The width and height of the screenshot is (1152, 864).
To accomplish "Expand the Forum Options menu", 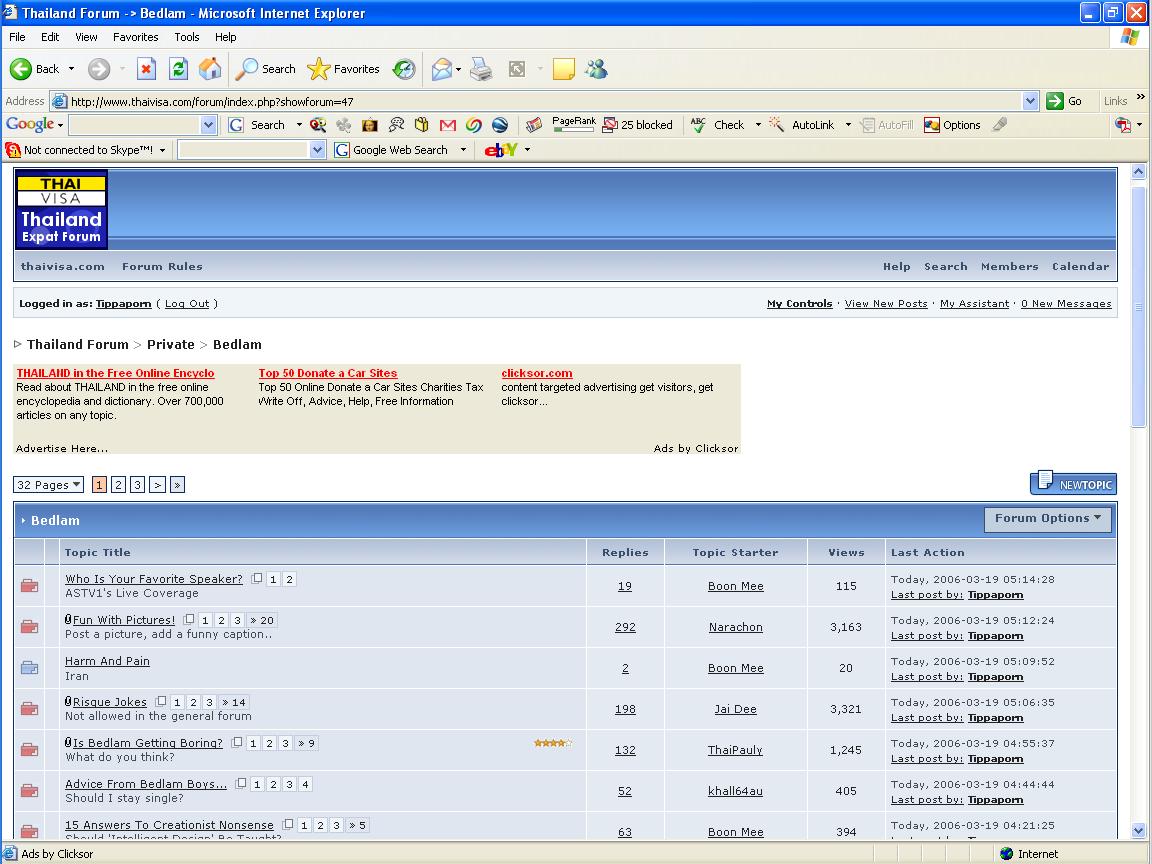I will [x=1047, y=518].
